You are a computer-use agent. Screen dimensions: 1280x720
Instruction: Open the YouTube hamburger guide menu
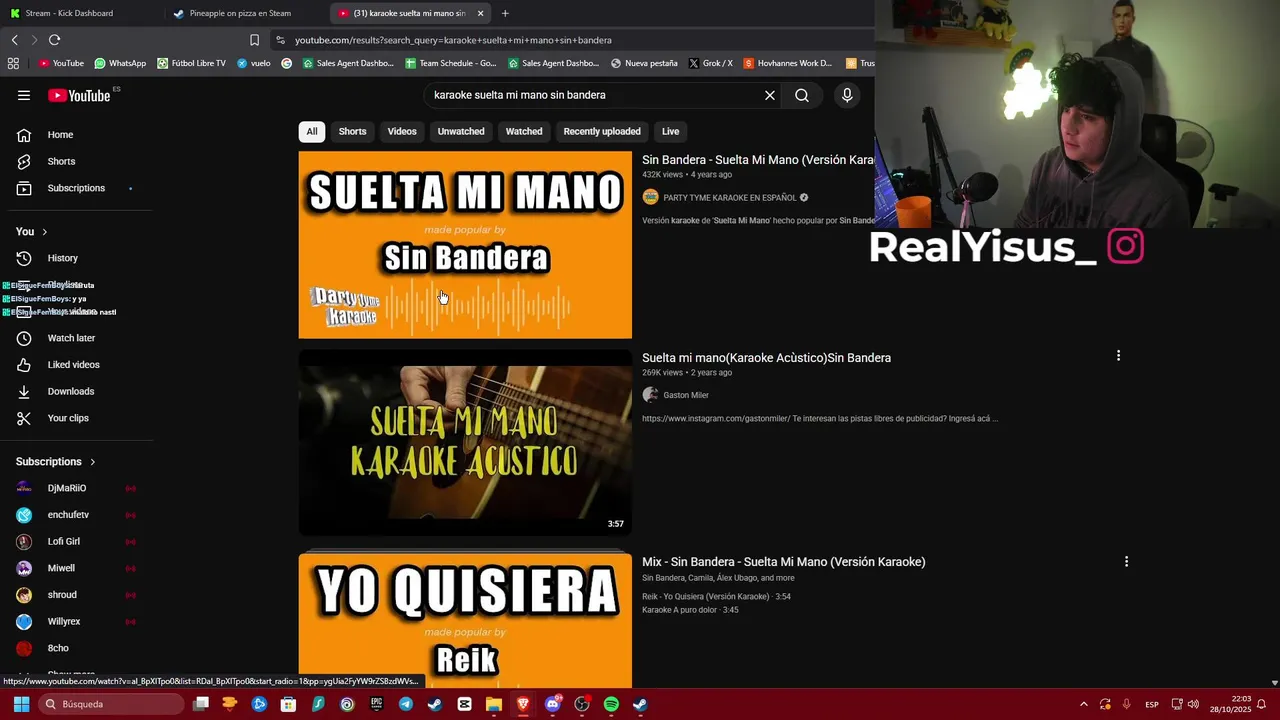click(x=24, y=95)
